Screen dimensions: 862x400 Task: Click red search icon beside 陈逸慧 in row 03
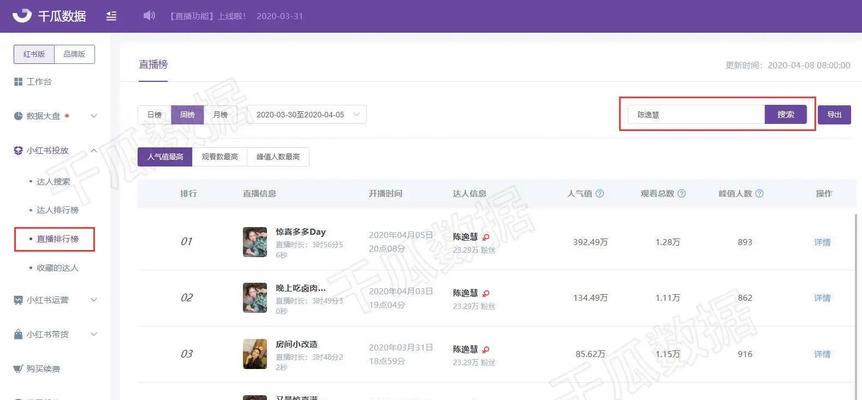(485, 349)
